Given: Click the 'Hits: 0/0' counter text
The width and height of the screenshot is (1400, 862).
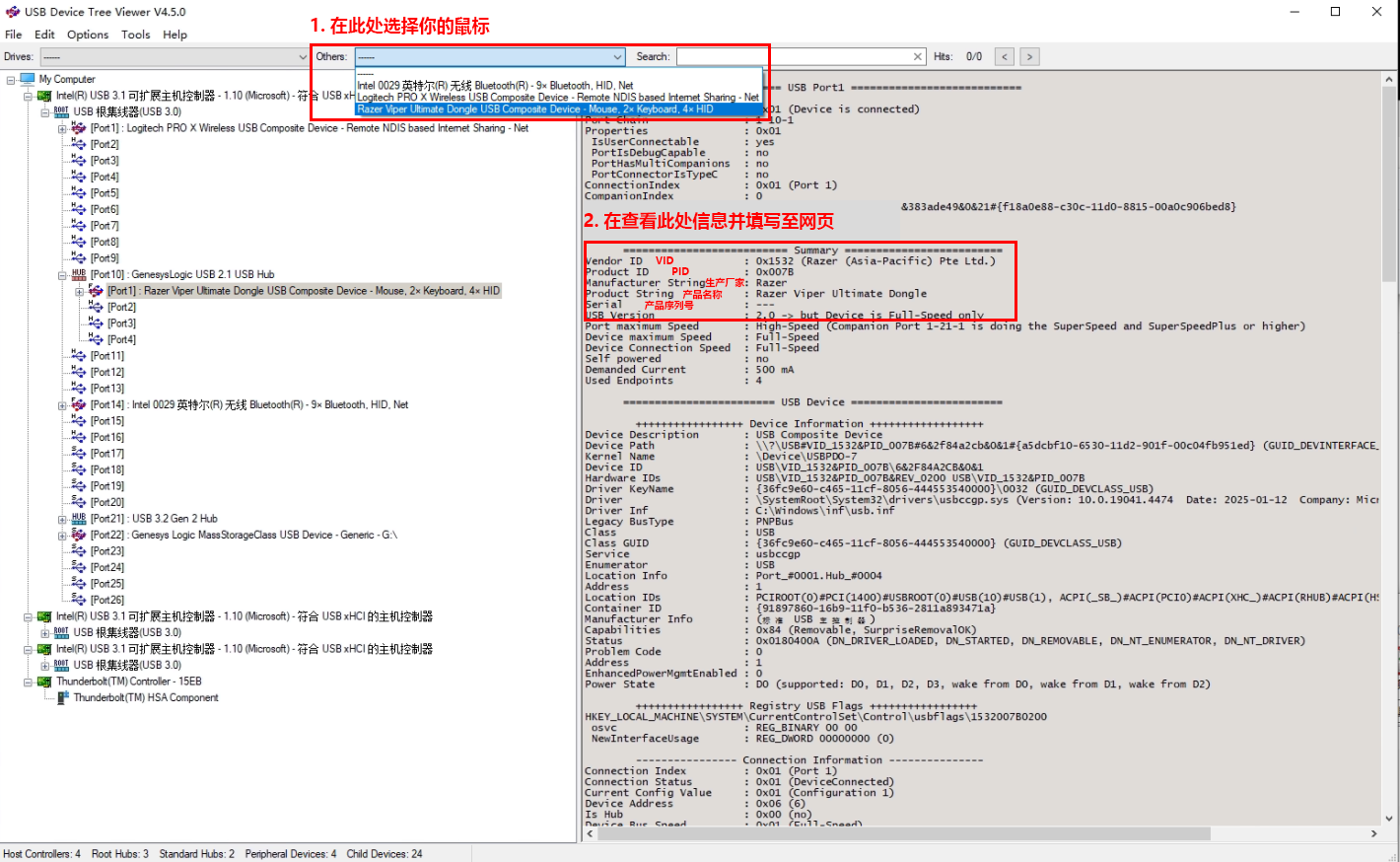Looking at the screenshot, I should pyautogui.click(x=957, y=56).
